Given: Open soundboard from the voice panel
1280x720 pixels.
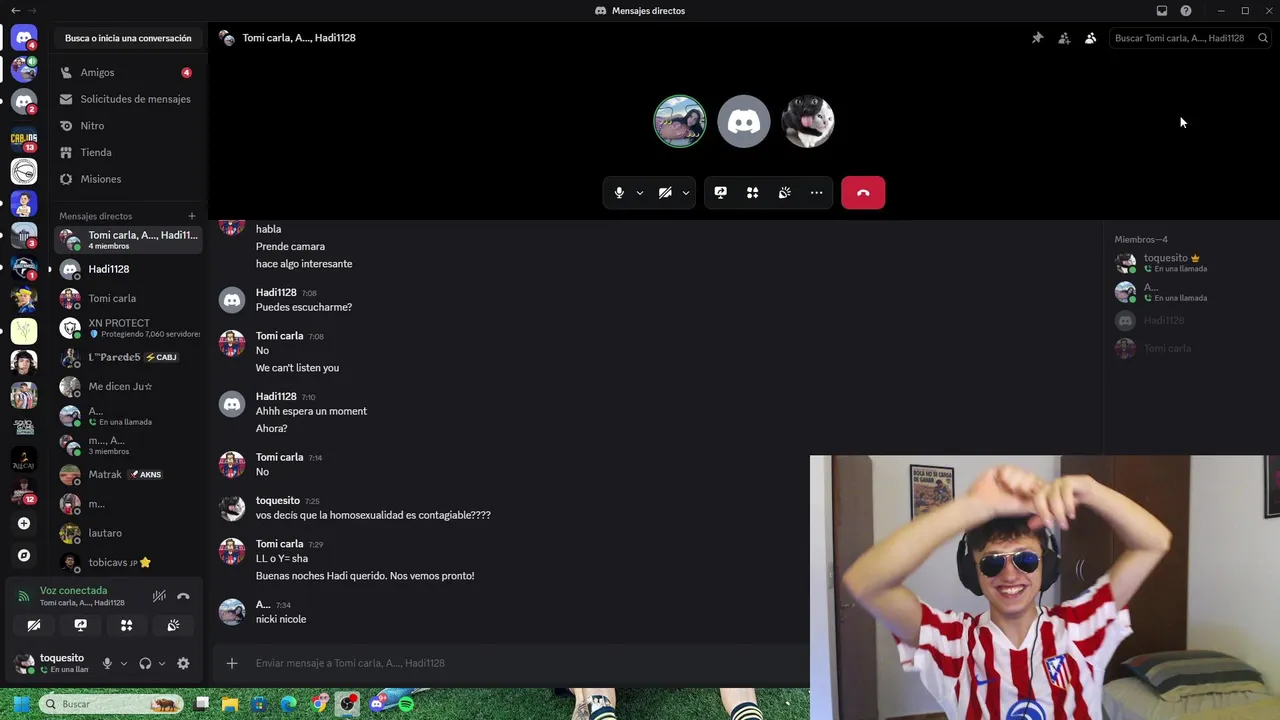Looking at the screenshot, I should point(173,625).
